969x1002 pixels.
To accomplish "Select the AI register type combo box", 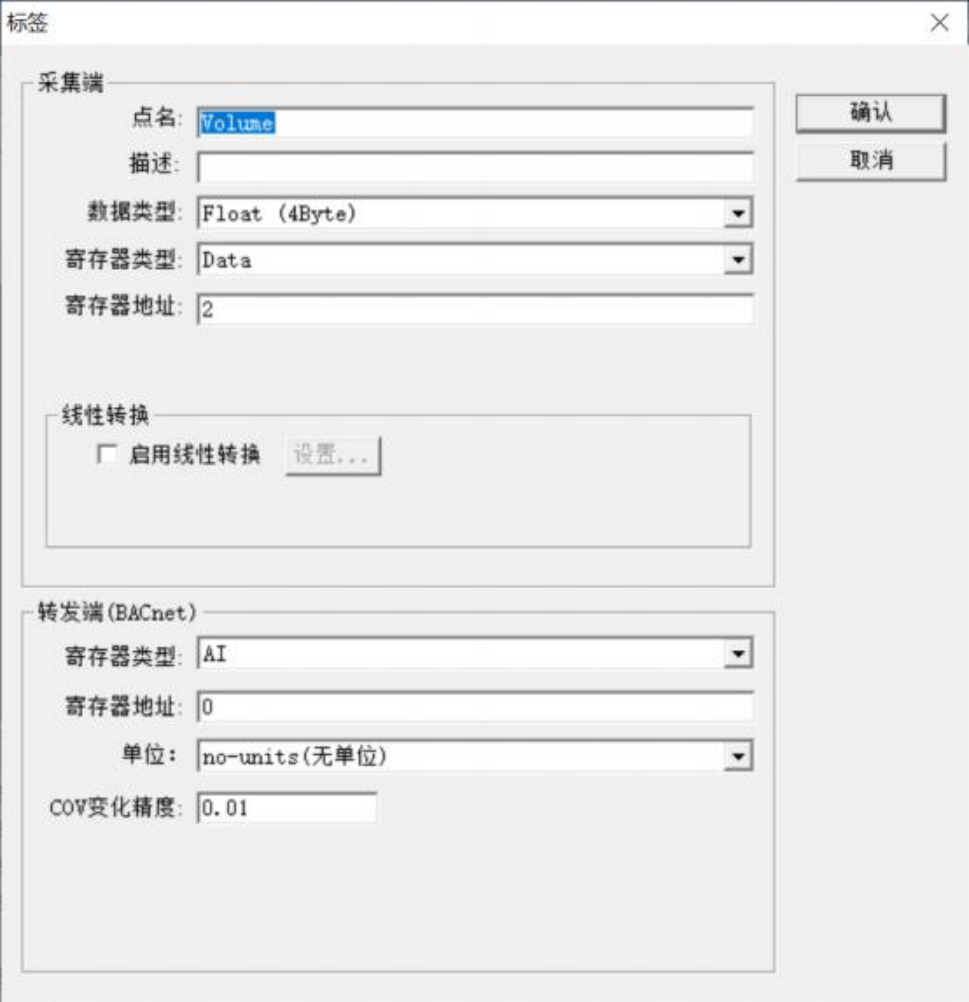I will 476,654.
